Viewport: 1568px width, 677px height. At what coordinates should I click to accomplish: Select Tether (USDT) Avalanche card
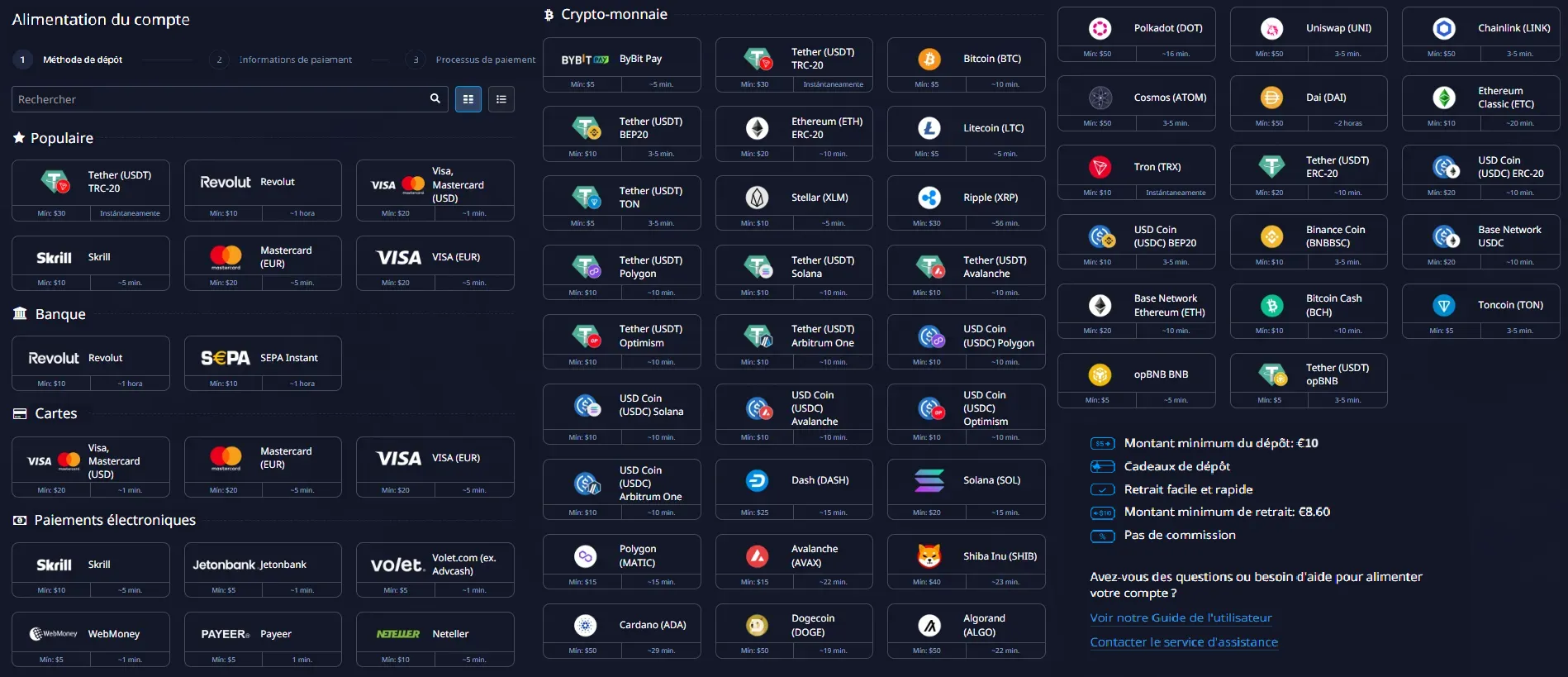click(x=967, y=273)
